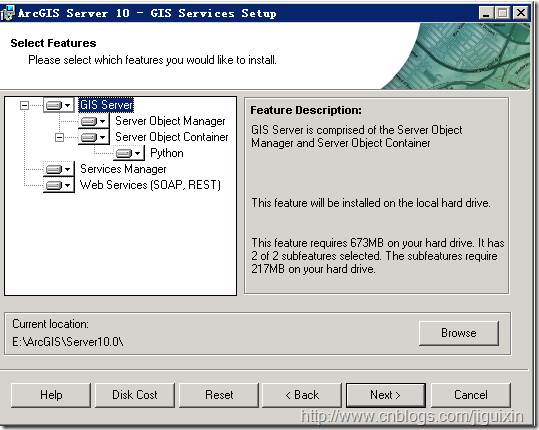The image size is (539, 430).
Task: Open the Web Services (SOAP, REST) drive dropdown
Action: click(x=59, y=185)
